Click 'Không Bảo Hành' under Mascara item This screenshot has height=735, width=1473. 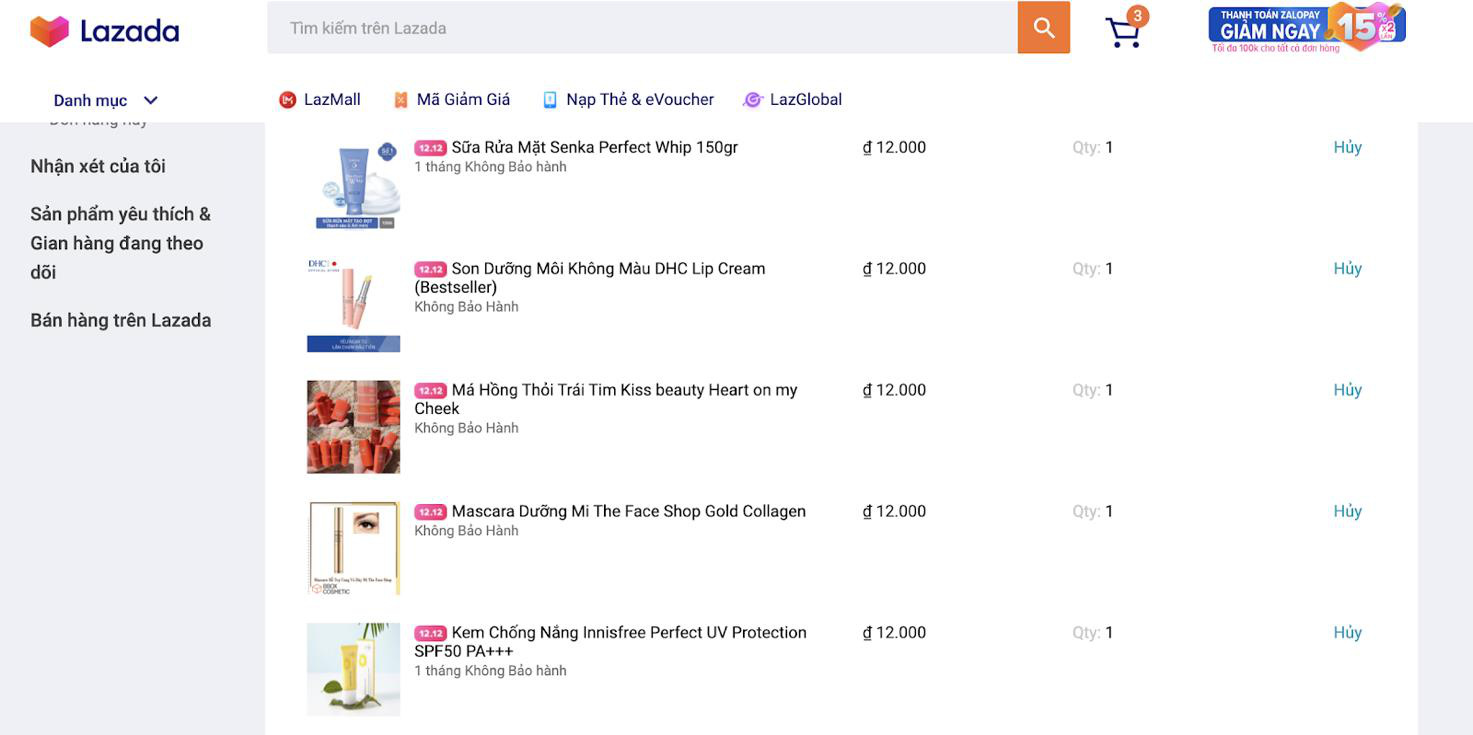(x=467, y=531)
